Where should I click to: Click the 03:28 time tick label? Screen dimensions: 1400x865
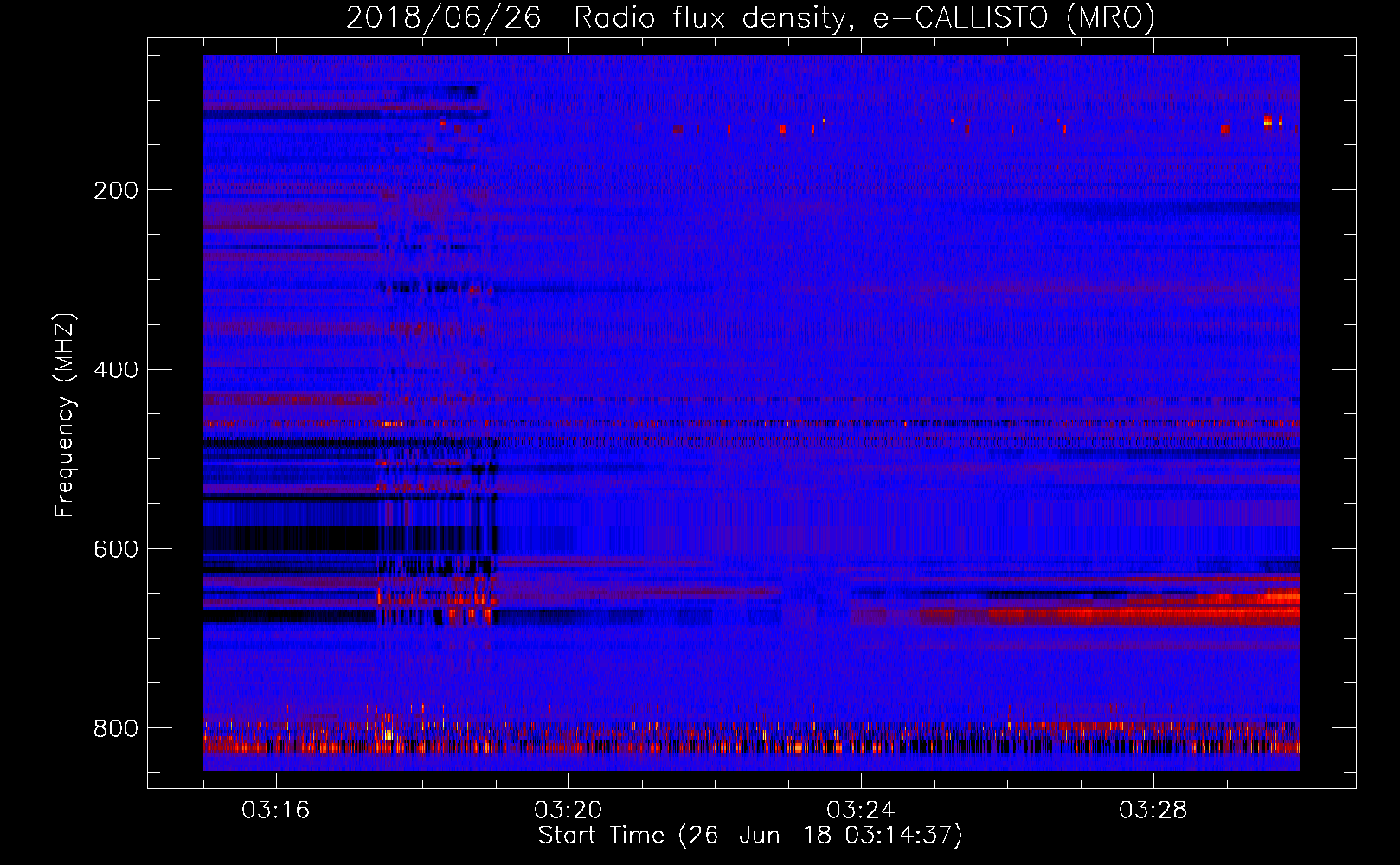click(1153, 811)
